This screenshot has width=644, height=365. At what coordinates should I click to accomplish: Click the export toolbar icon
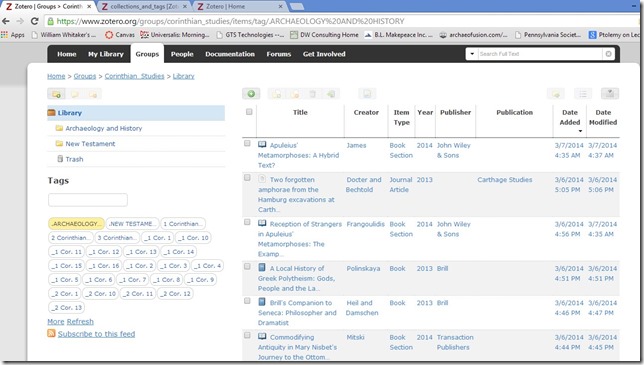pyautogui.click(x=556, y=94)
